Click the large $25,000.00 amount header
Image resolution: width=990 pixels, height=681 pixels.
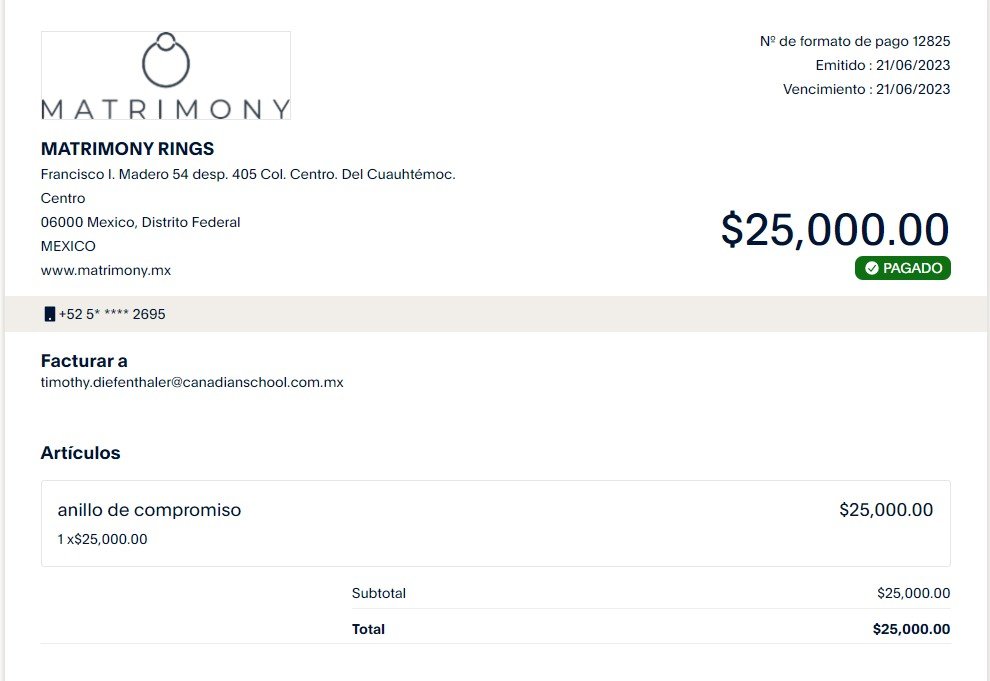point(835,229)
